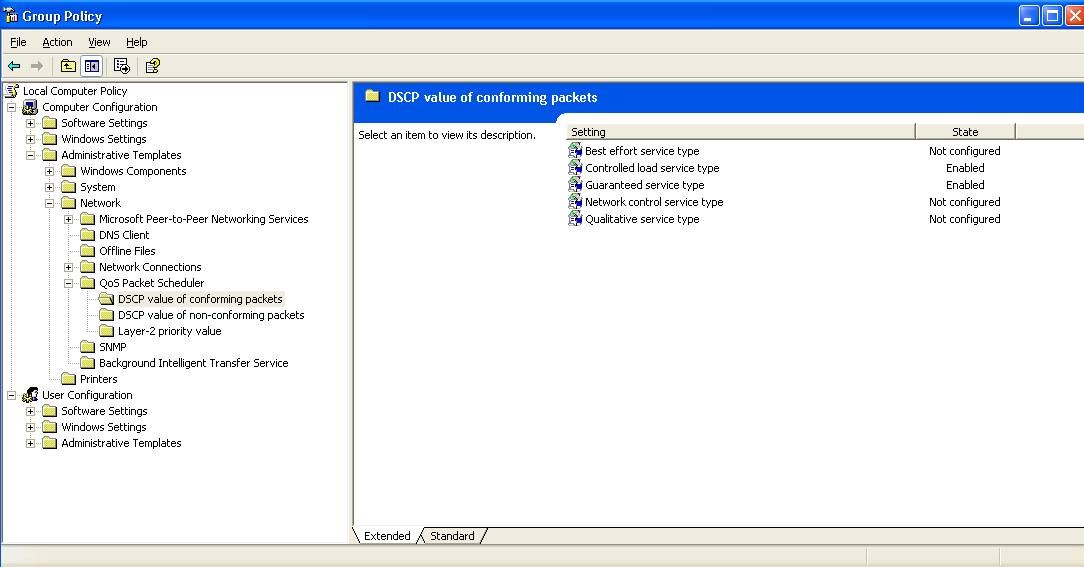
Task: Click the Group Policy title bar icon
Action: pos(10,15)
